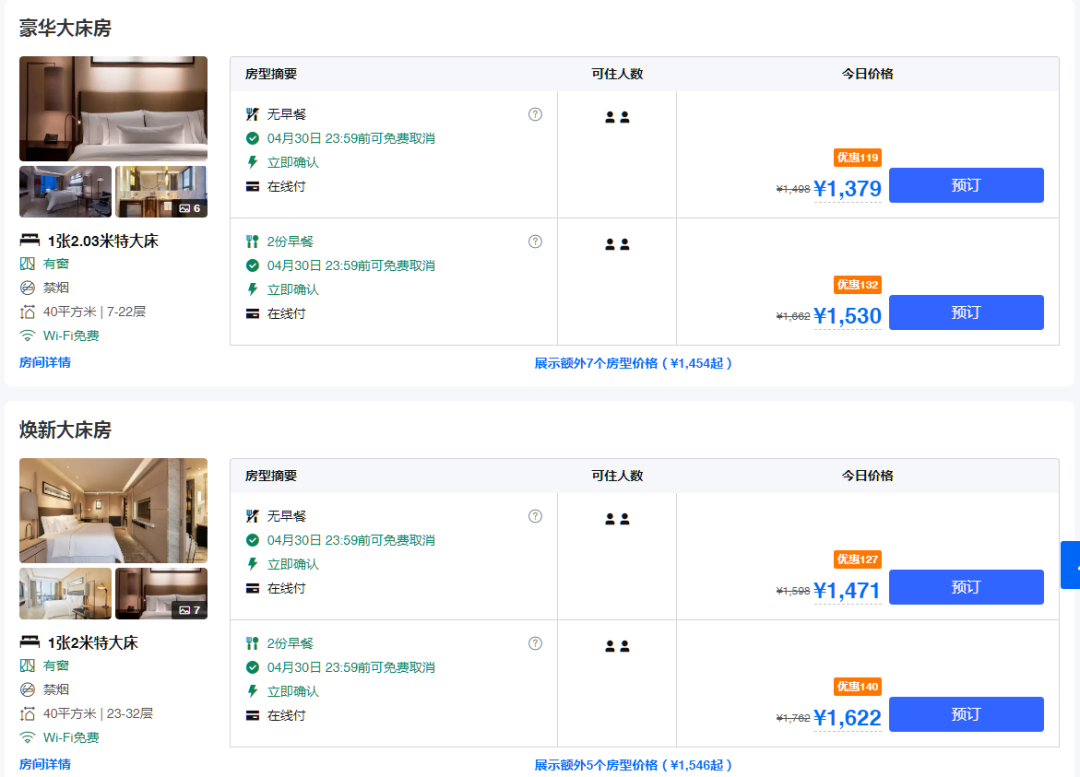Open the 6-photo gallery for 豪华大床房

coord(161,192)
